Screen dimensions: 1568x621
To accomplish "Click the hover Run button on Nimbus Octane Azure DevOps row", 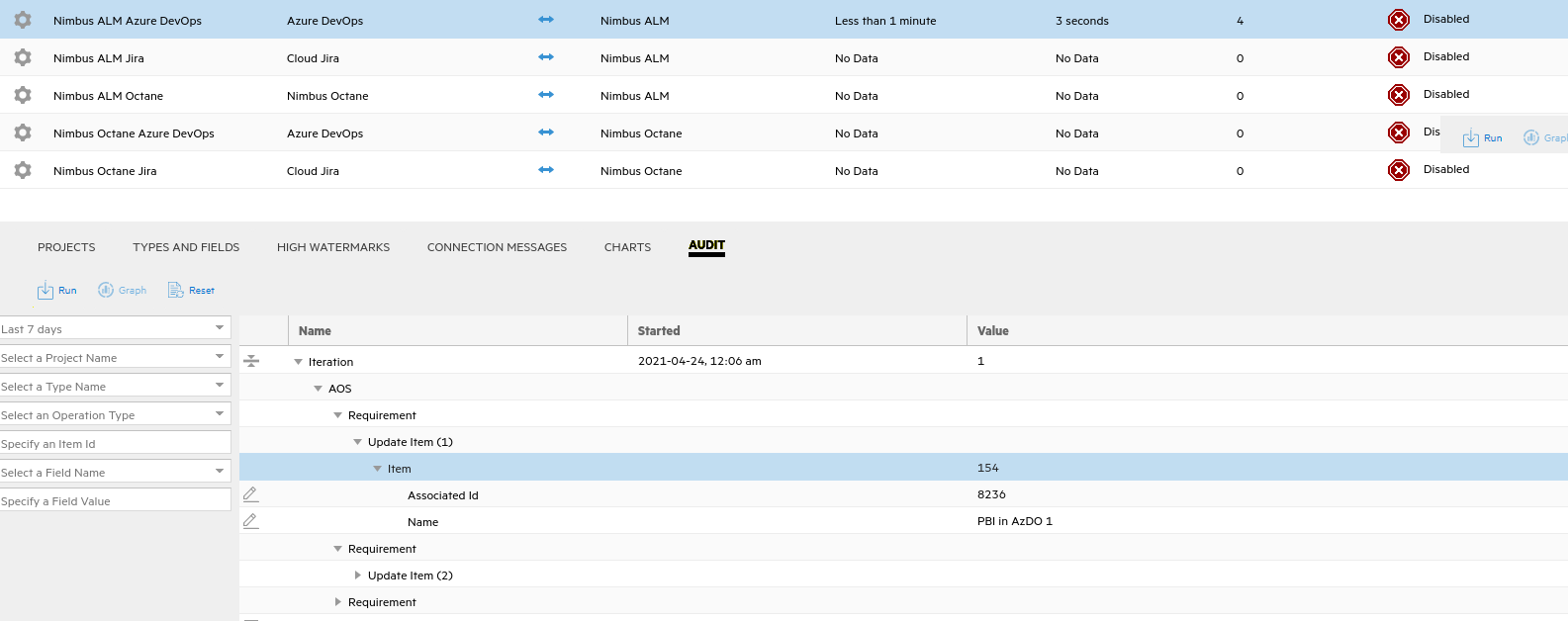I will [1482, 138].
